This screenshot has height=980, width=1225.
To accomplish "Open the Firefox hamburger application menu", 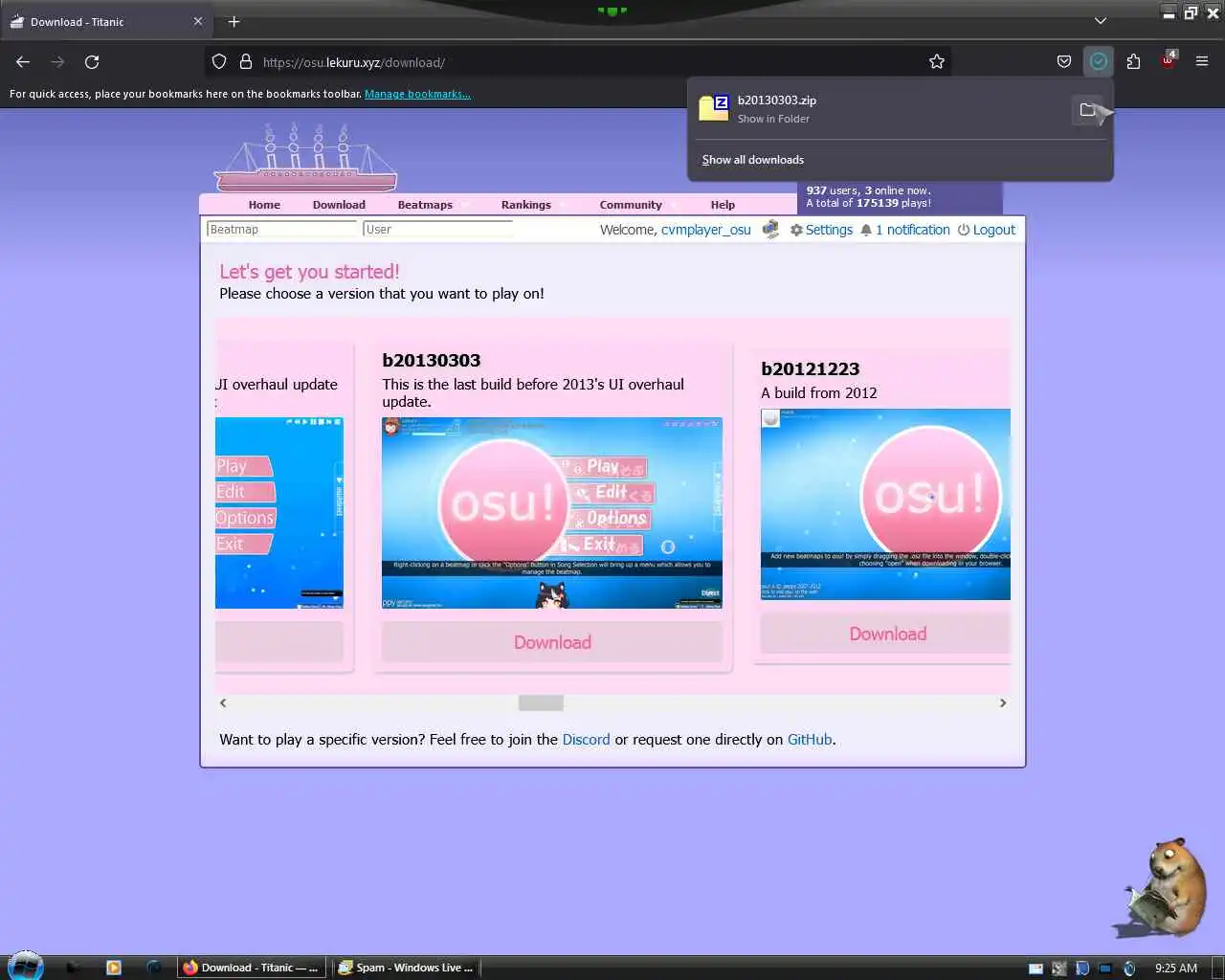I will click(x=1202, y=62).
